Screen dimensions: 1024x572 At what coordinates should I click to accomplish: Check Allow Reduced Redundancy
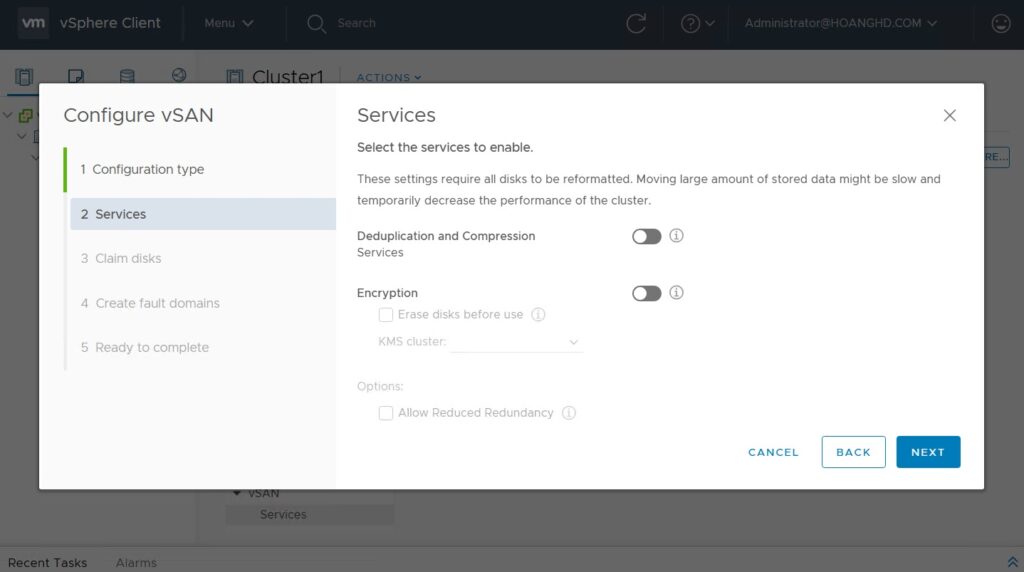pos(386,413)
